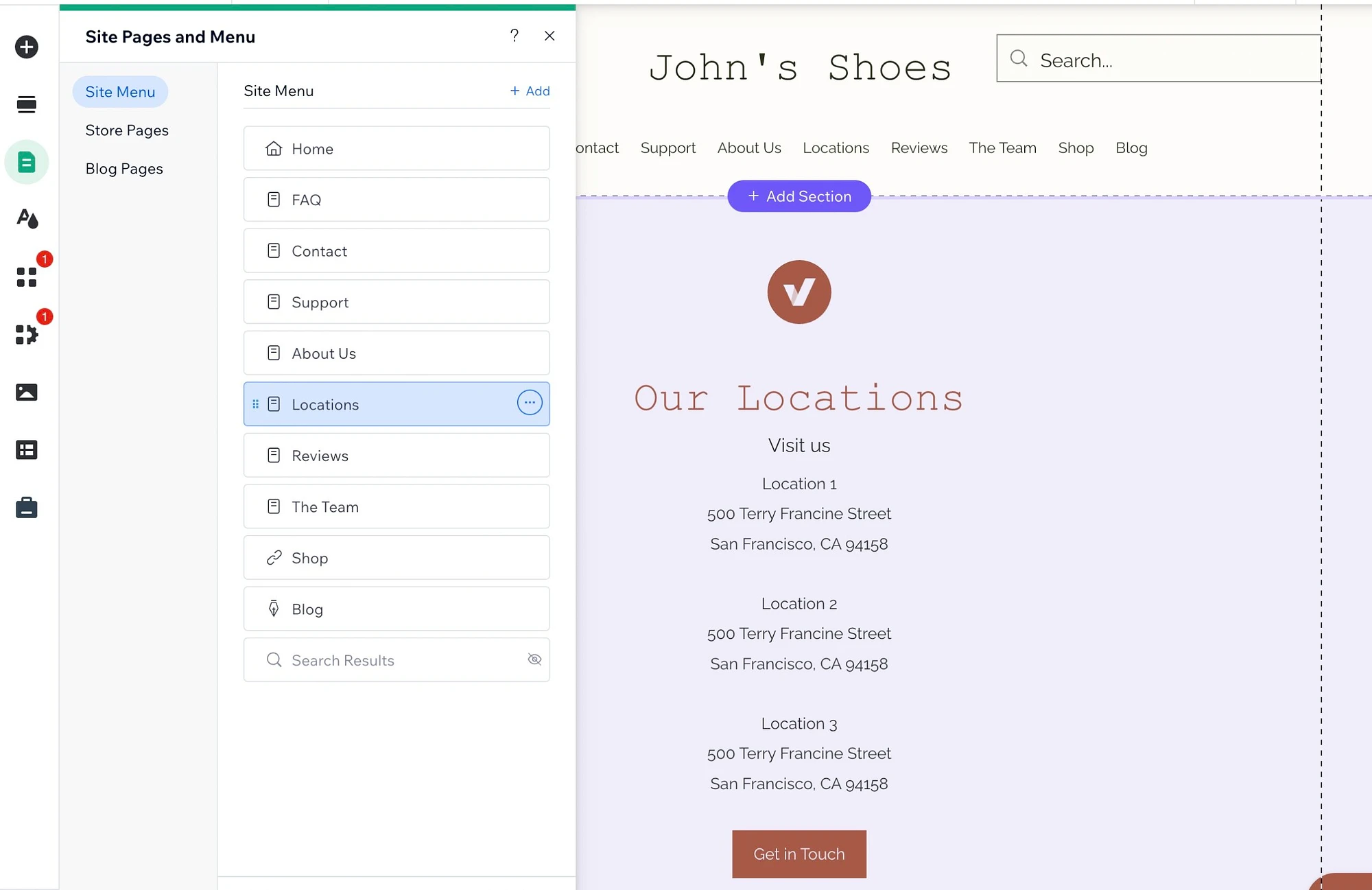Click the Contact page icon

click(x=273, y=250)
